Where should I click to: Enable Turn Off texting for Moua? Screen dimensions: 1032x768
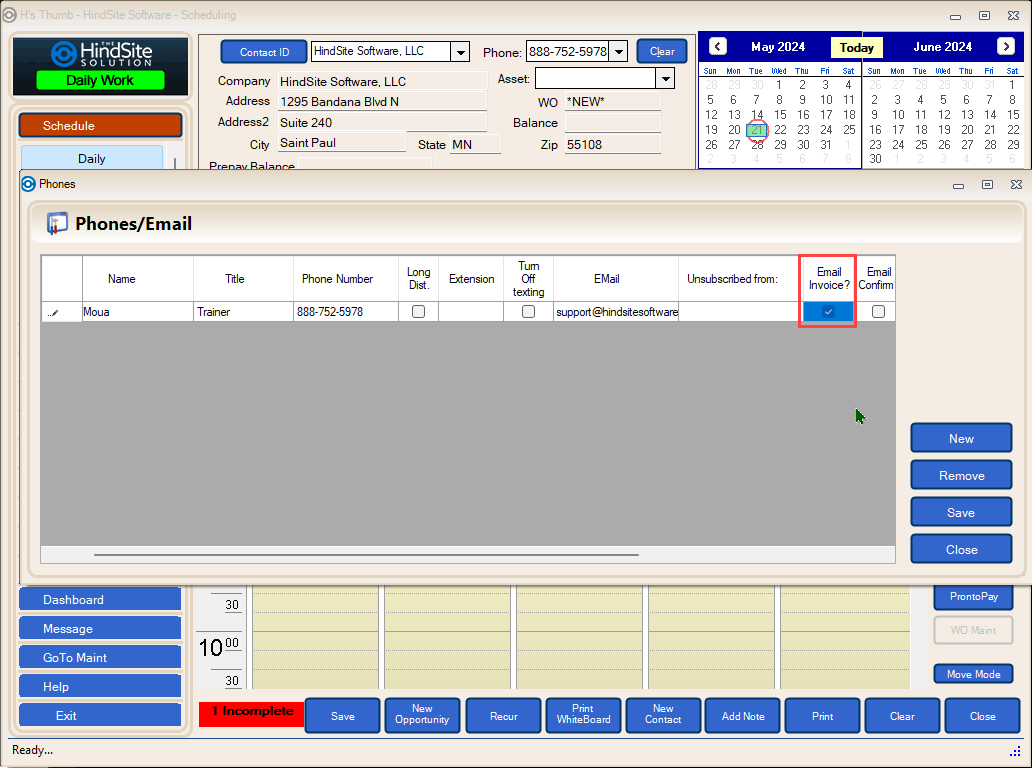[x=528, y=312]
